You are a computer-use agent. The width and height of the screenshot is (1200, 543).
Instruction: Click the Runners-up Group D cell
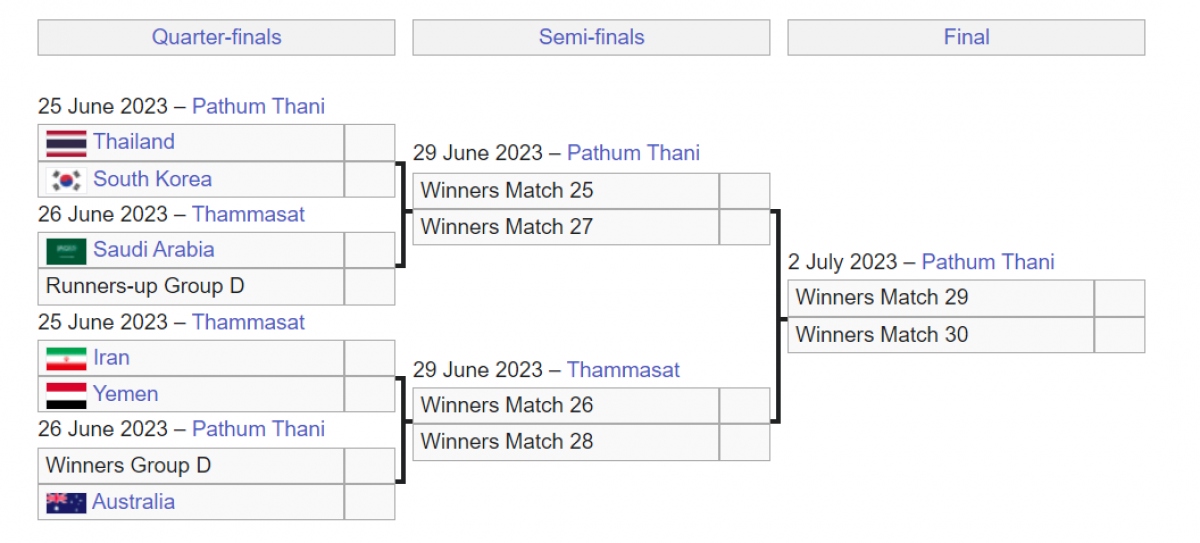[x=190, y=286]
